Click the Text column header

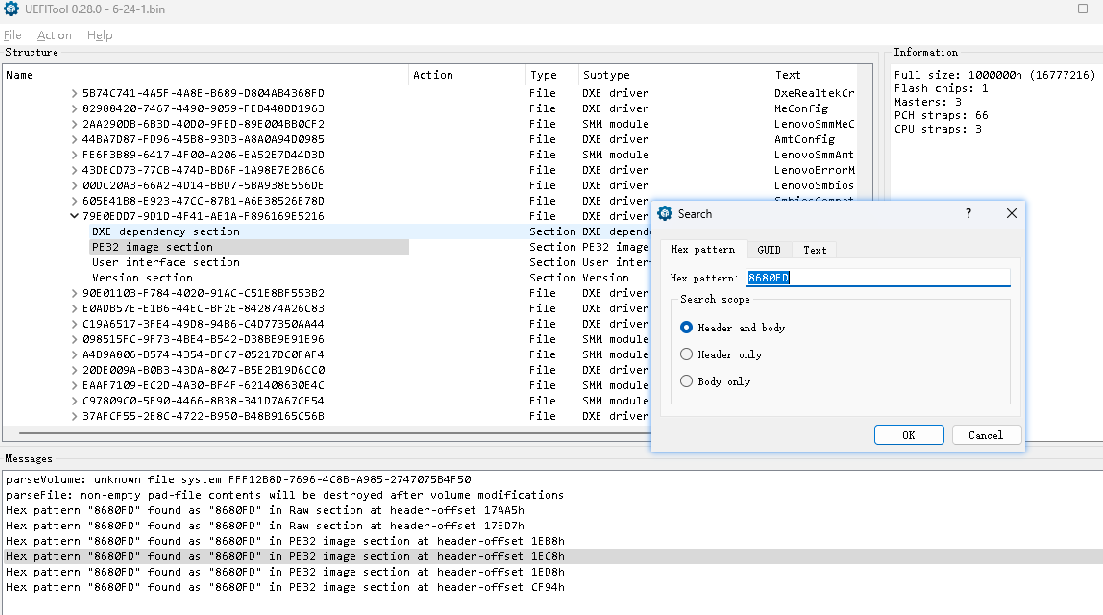tap(814, 75)
